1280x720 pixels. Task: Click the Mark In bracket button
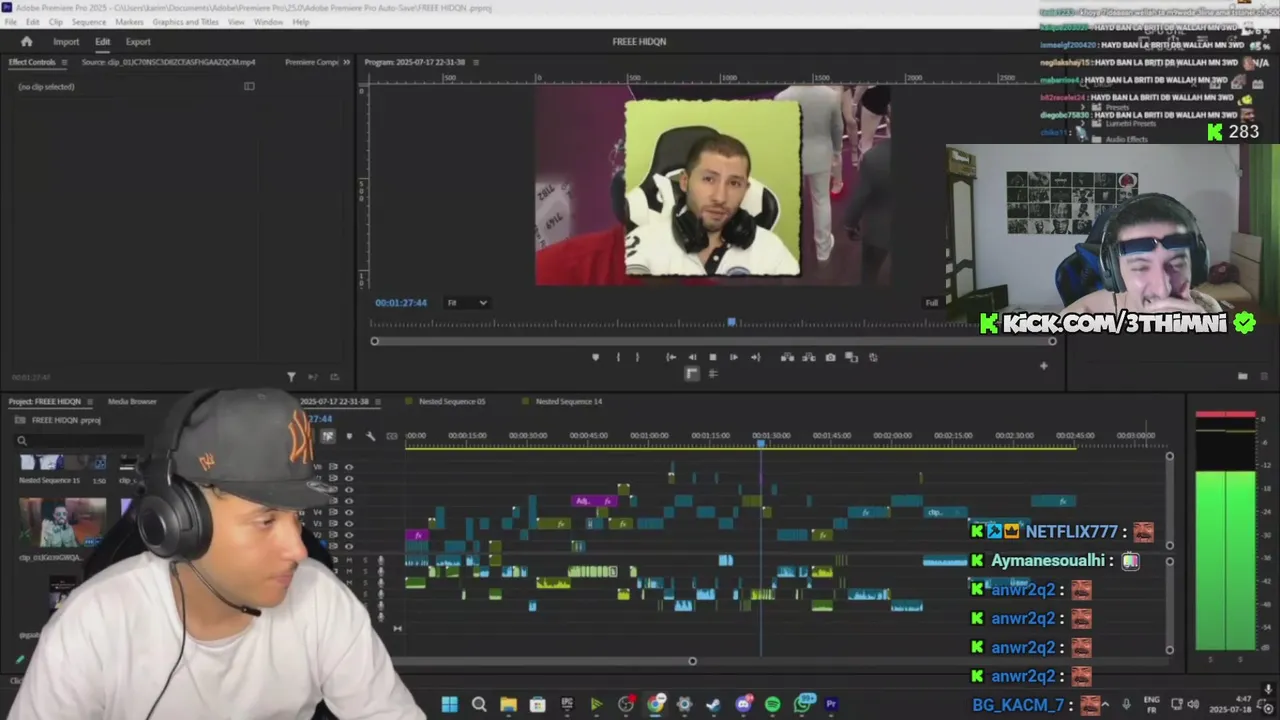pos(618,357)
